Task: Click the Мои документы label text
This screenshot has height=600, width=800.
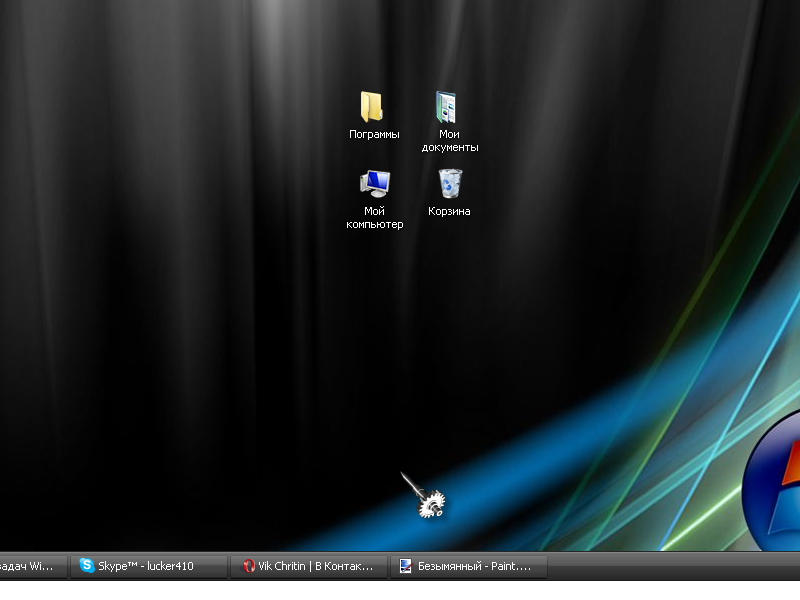Action: pyautogui.click(x=449, y=141)
